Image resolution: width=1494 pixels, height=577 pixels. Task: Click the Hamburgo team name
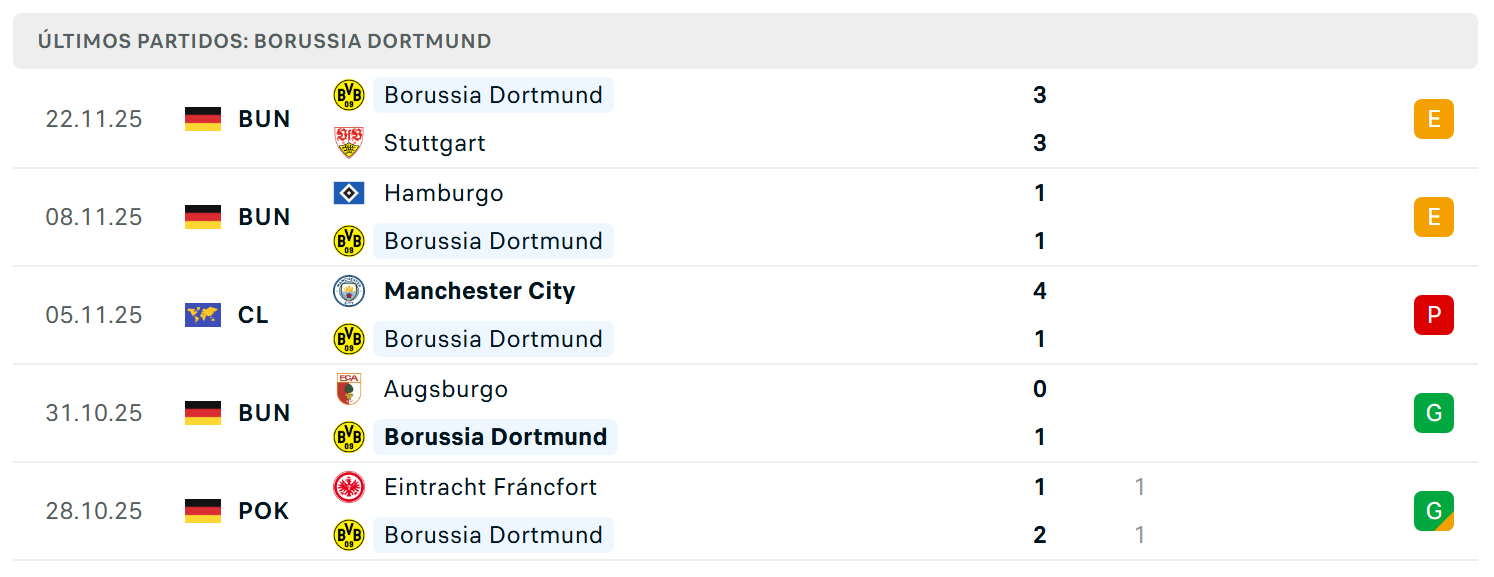pos(443,193)
